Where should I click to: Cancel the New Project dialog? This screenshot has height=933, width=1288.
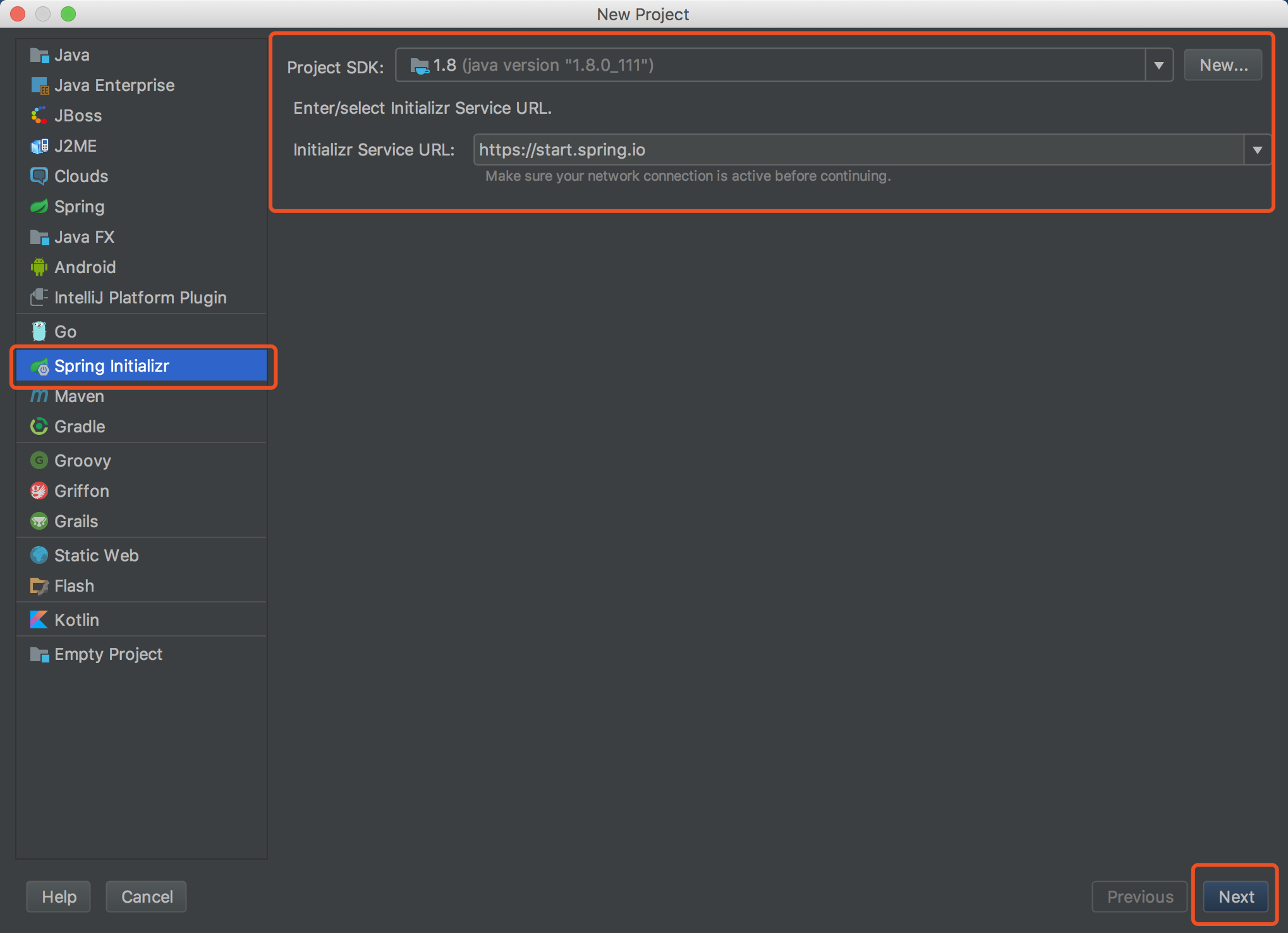tap(147, 896)
